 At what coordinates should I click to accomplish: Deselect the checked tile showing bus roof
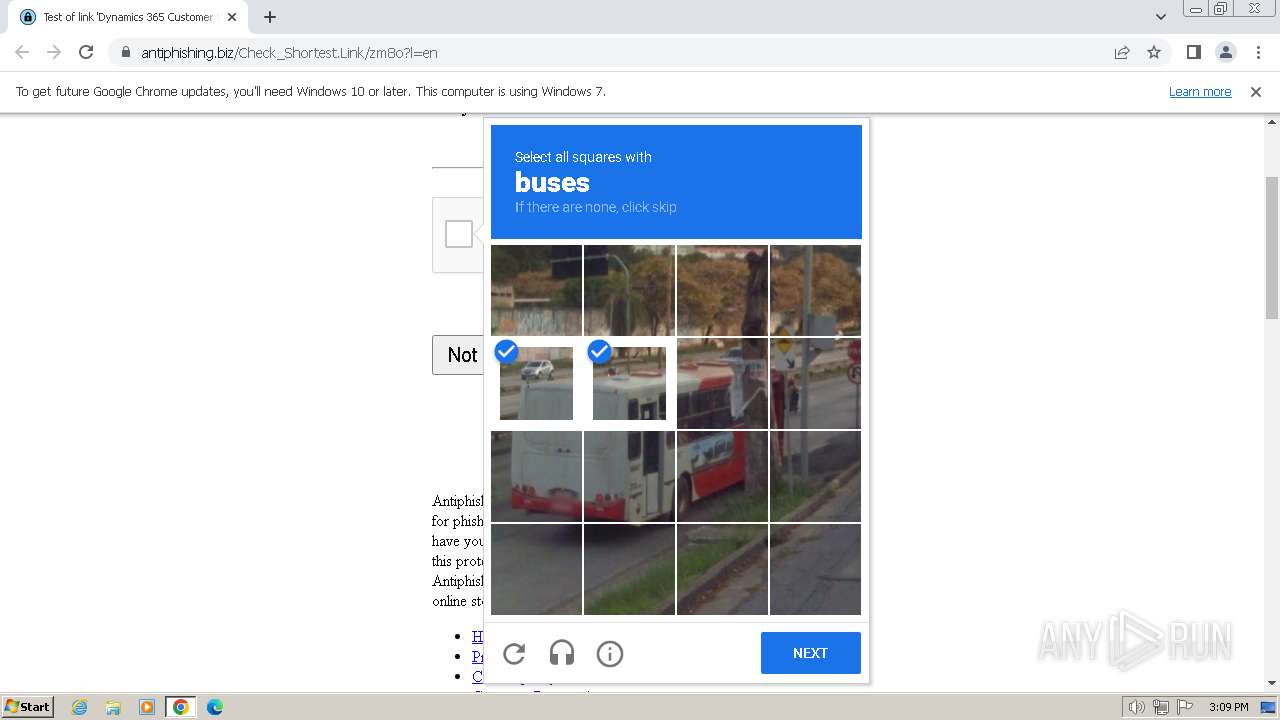[629, 383]
